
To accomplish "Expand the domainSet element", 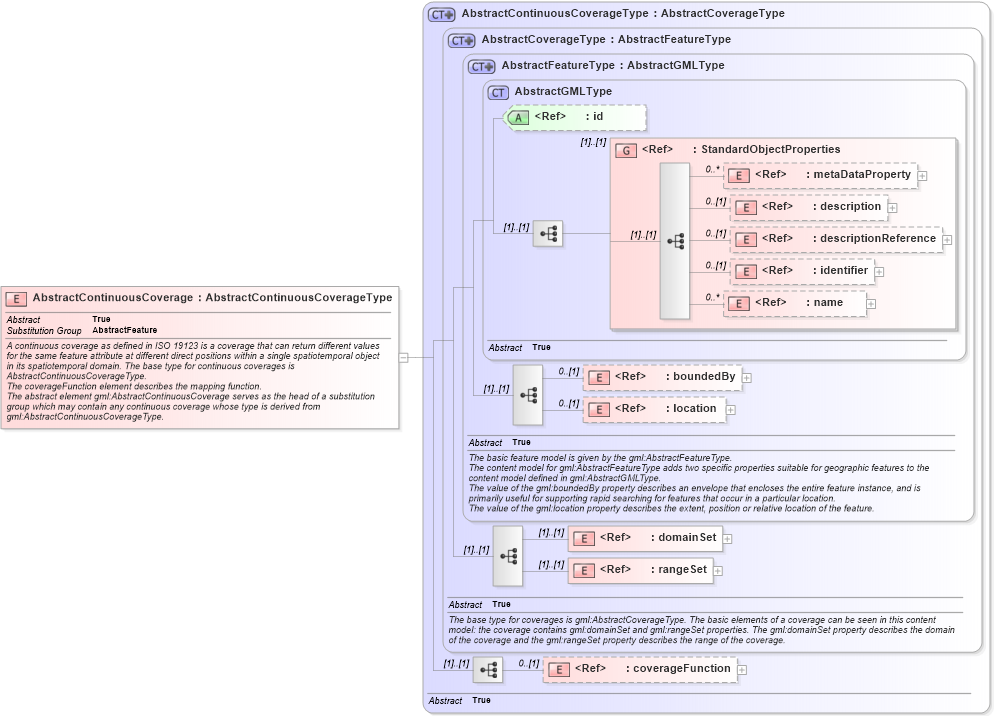I will click(728, 539).
